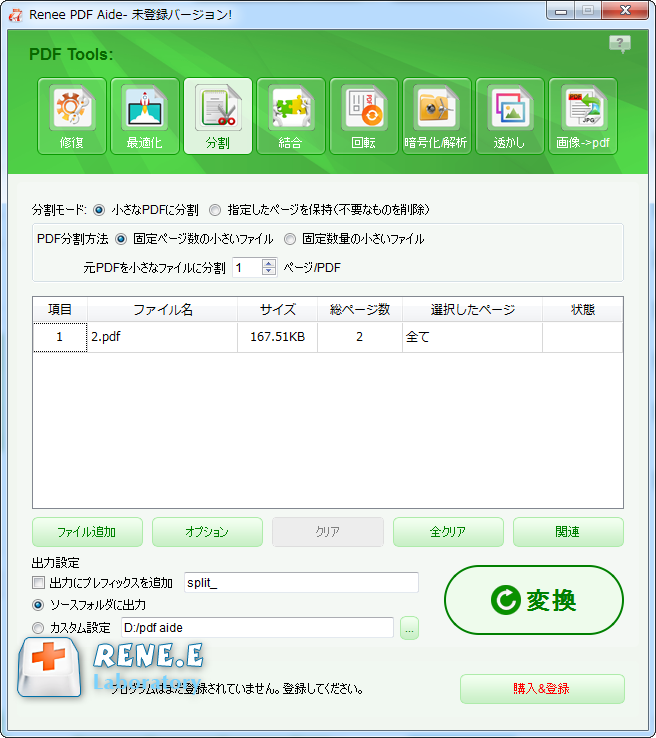Screen dimensions: 656x738
Task: Click item number 1 cell
Action: (60, 337)
